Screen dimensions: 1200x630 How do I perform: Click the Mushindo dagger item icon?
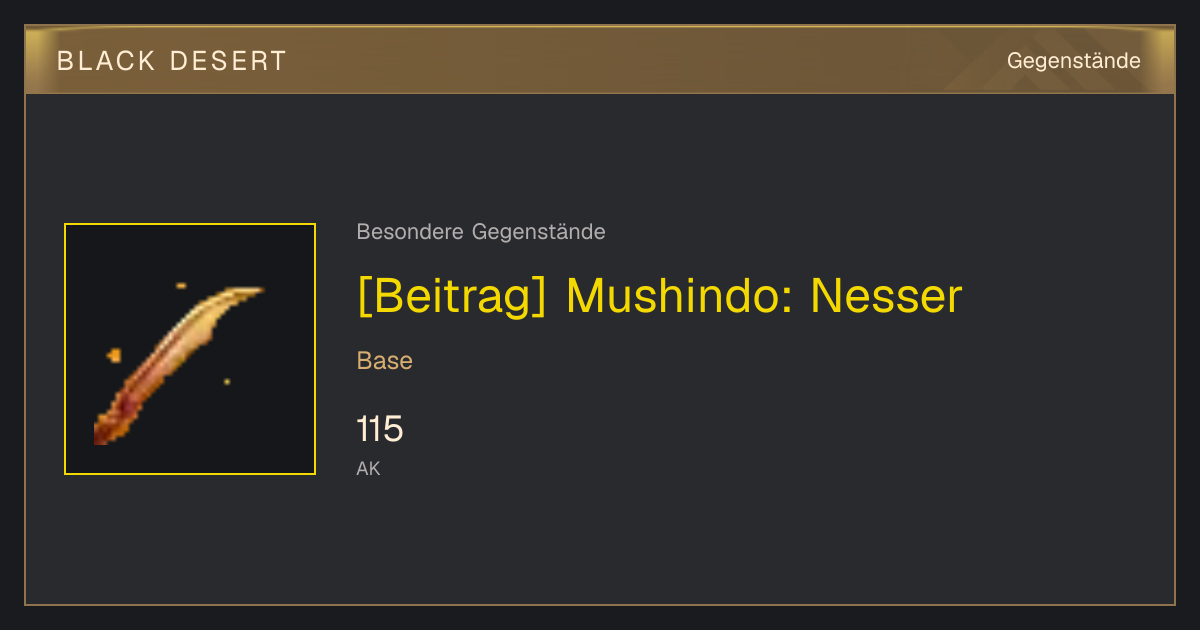click(190, 349)
